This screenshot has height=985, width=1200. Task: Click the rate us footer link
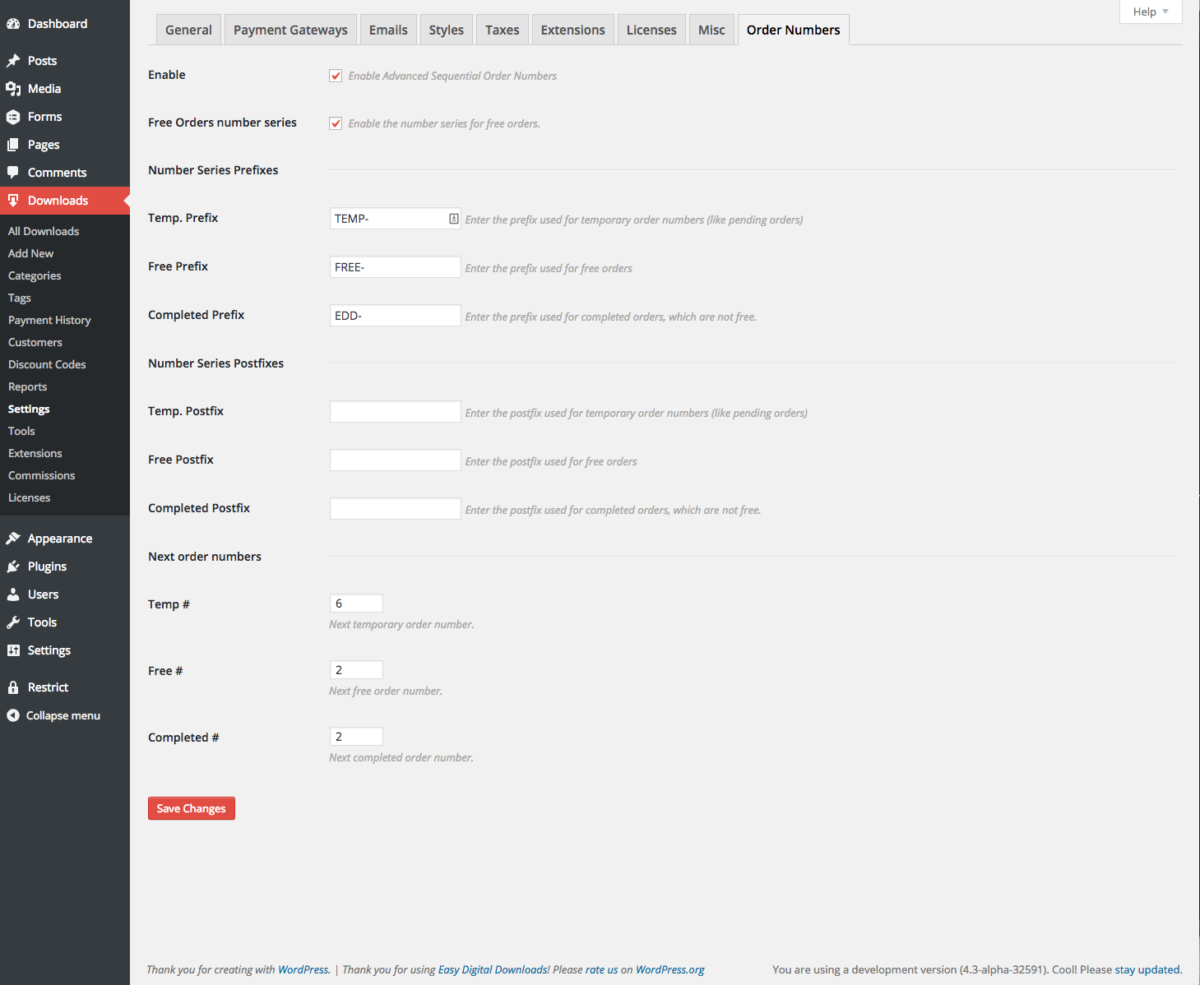[600, 969]
